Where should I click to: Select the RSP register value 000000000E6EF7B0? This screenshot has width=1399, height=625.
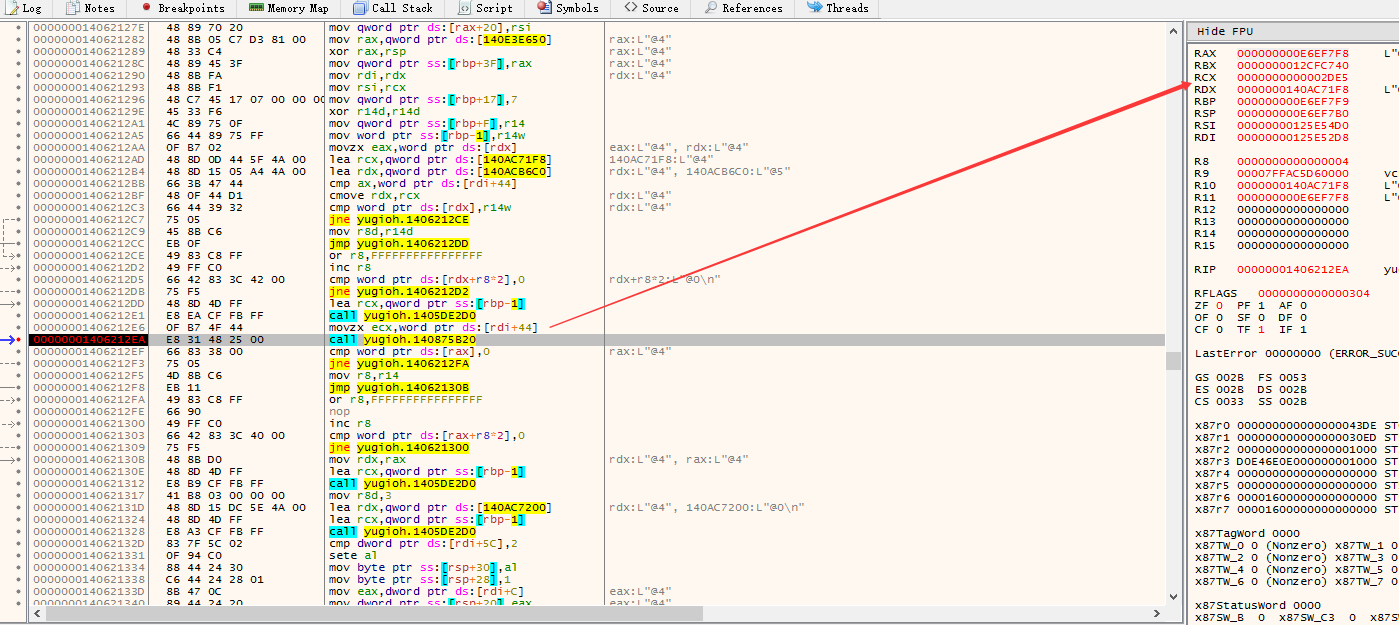click(1293, 113)
